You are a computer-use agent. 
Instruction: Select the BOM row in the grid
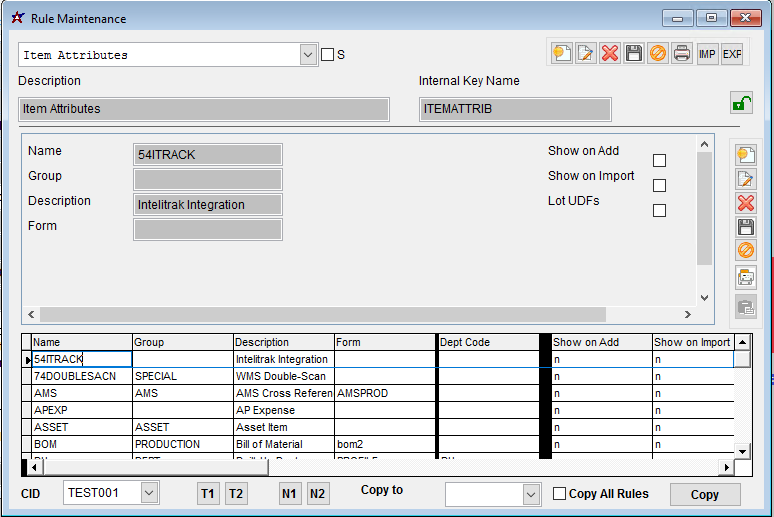tap(80, 444)
